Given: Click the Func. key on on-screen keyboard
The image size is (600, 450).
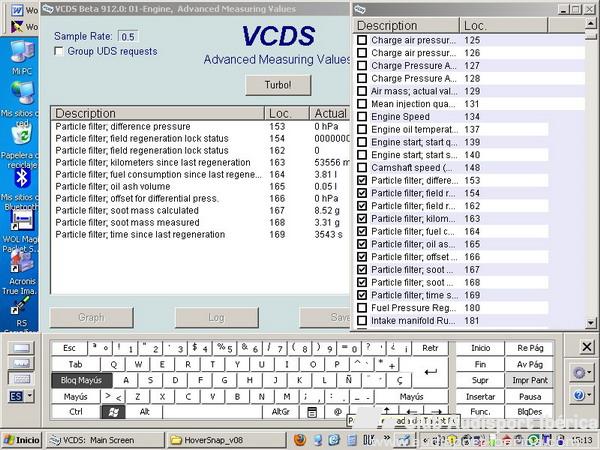Looking at the screenshot, I should pos(480,412).
